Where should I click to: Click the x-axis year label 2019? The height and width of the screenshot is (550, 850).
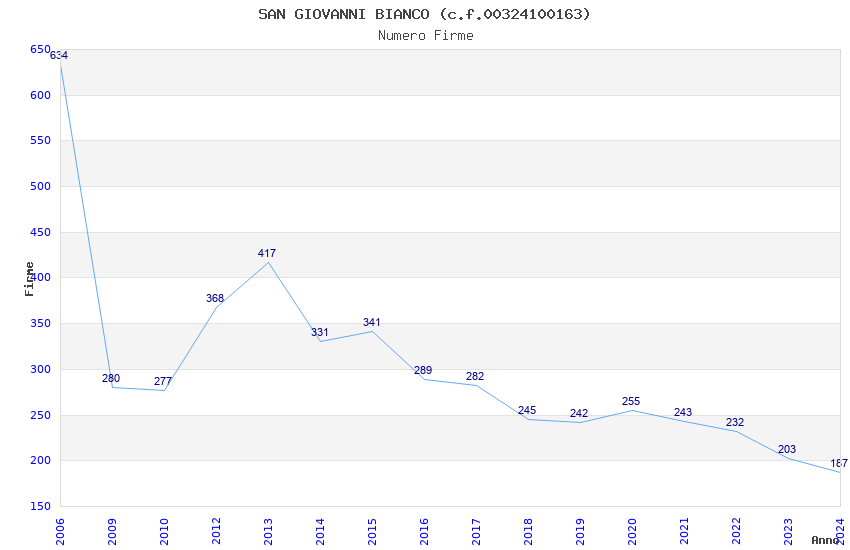coord(581,532)
